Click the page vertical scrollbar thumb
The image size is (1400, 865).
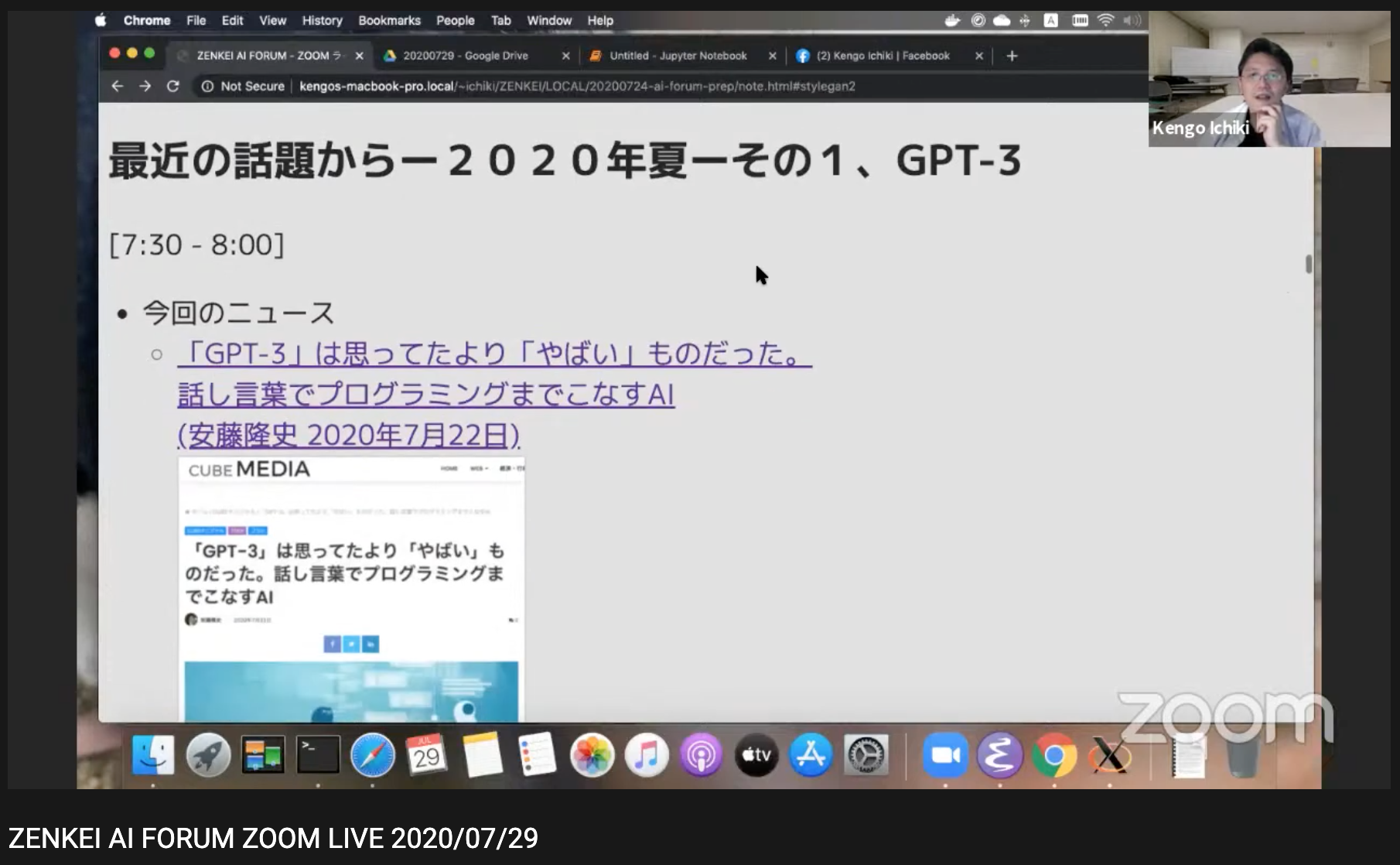click(1309, 265)
